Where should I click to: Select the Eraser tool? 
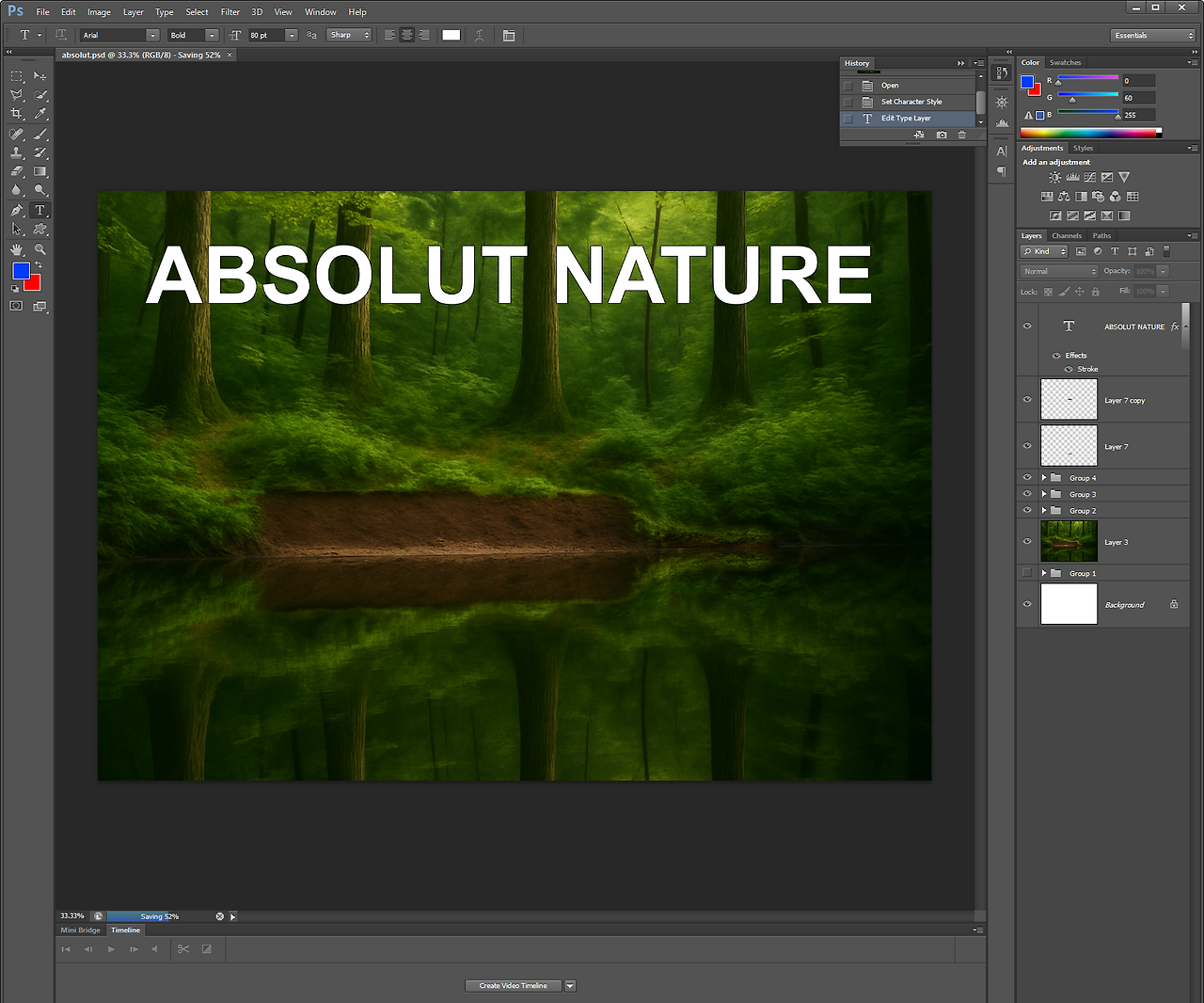click(x=17, y=172)
